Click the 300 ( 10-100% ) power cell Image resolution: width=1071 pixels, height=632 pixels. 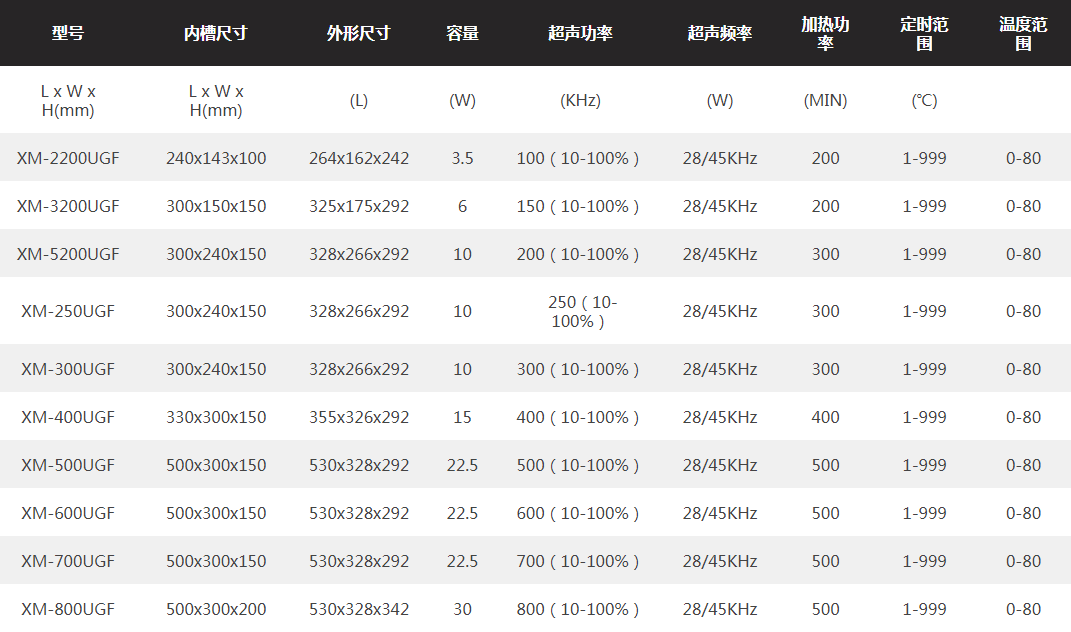point(578,369)
